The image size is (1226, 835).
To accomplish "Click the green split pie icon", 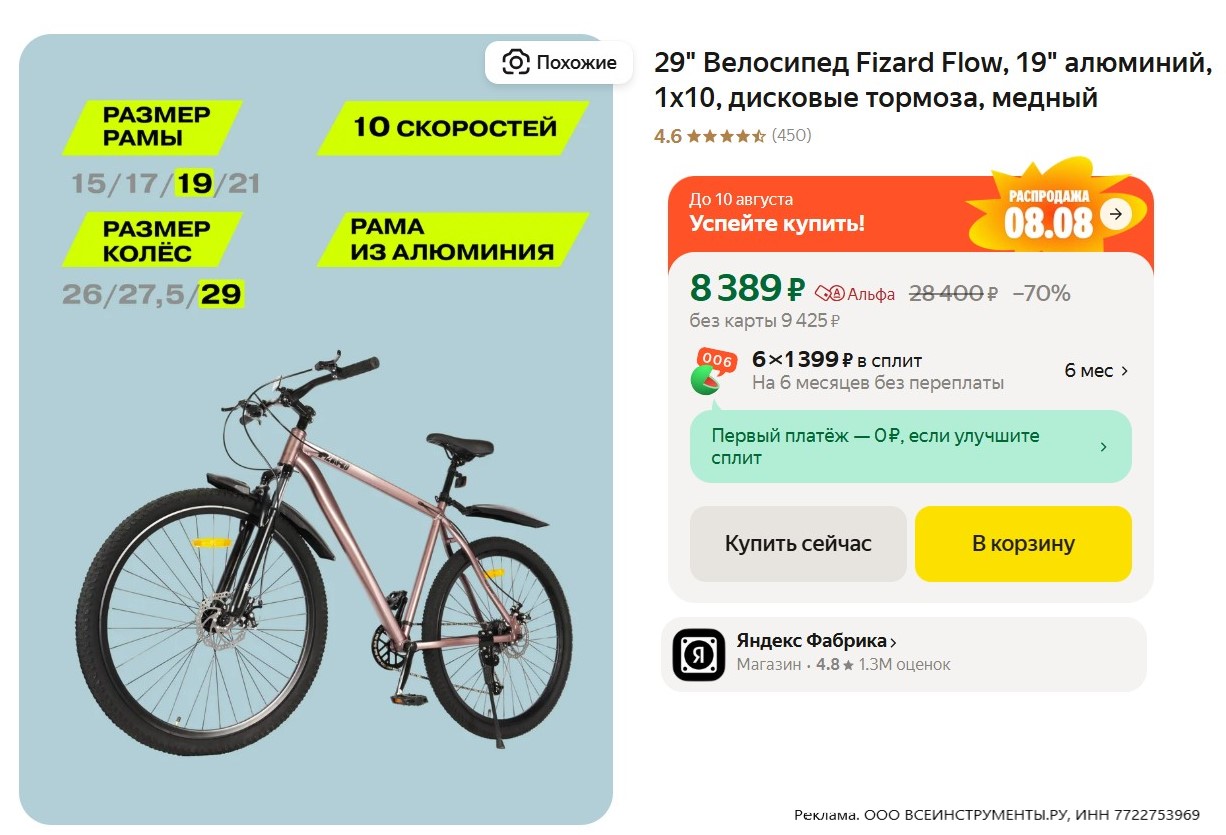I will (x=706, y=380).
